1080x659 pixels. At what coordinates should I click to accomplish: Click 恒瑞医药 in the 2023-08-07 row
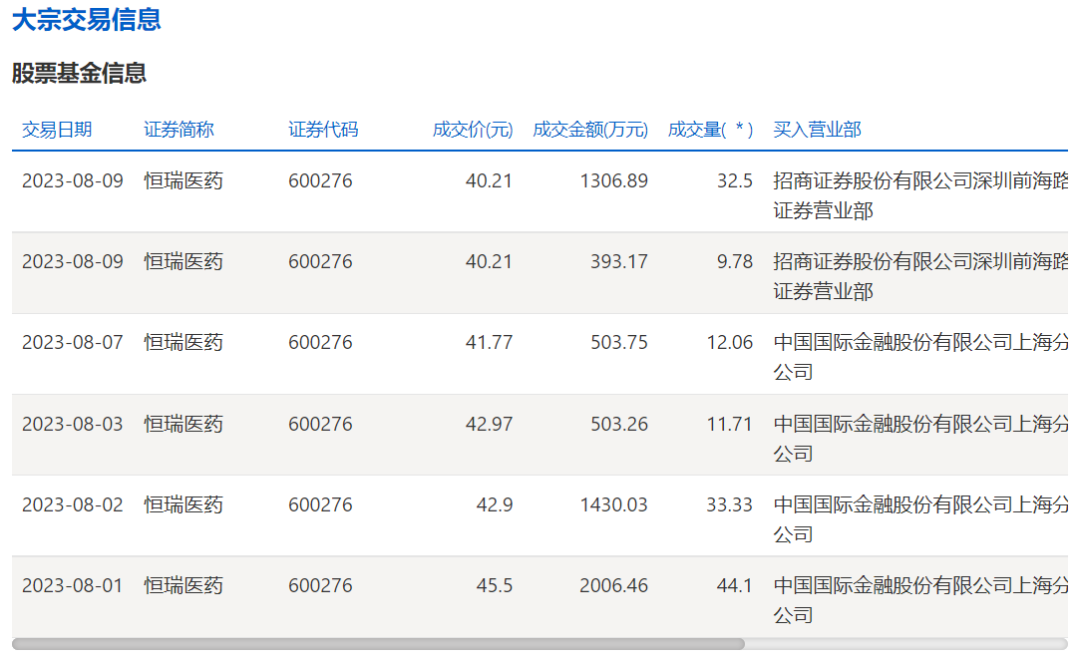(x=183, y=342)
